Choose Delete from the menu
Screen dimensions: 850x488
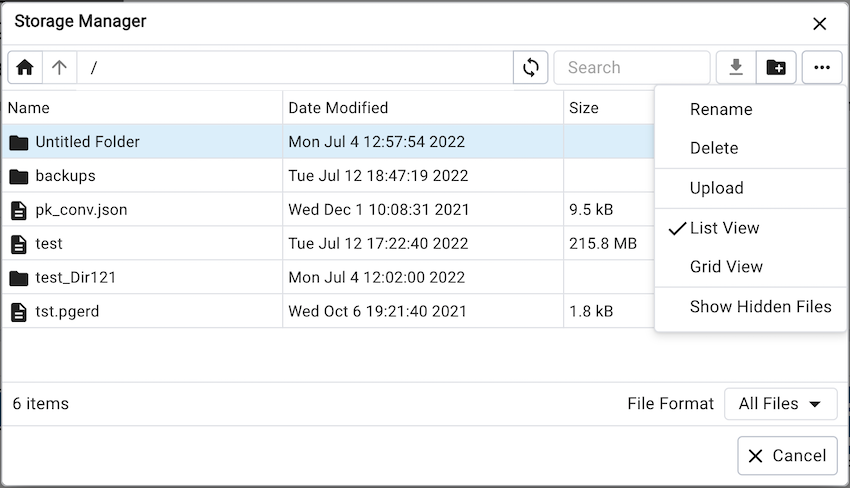[714, 148]
